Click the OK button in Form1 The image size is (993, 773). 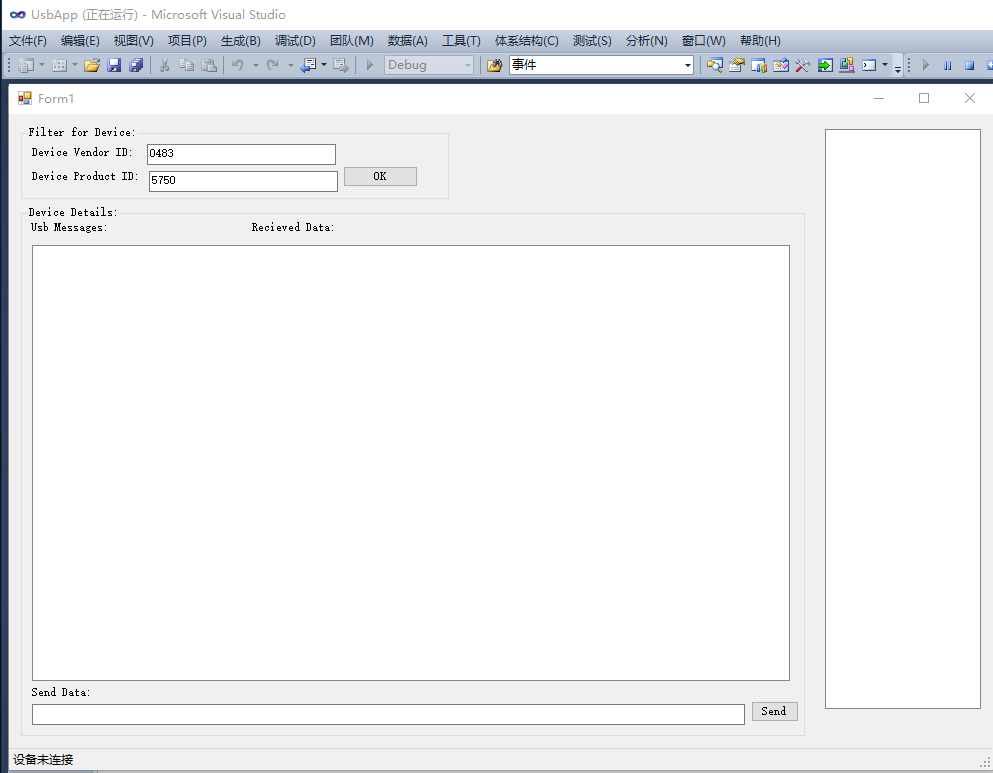380,177
